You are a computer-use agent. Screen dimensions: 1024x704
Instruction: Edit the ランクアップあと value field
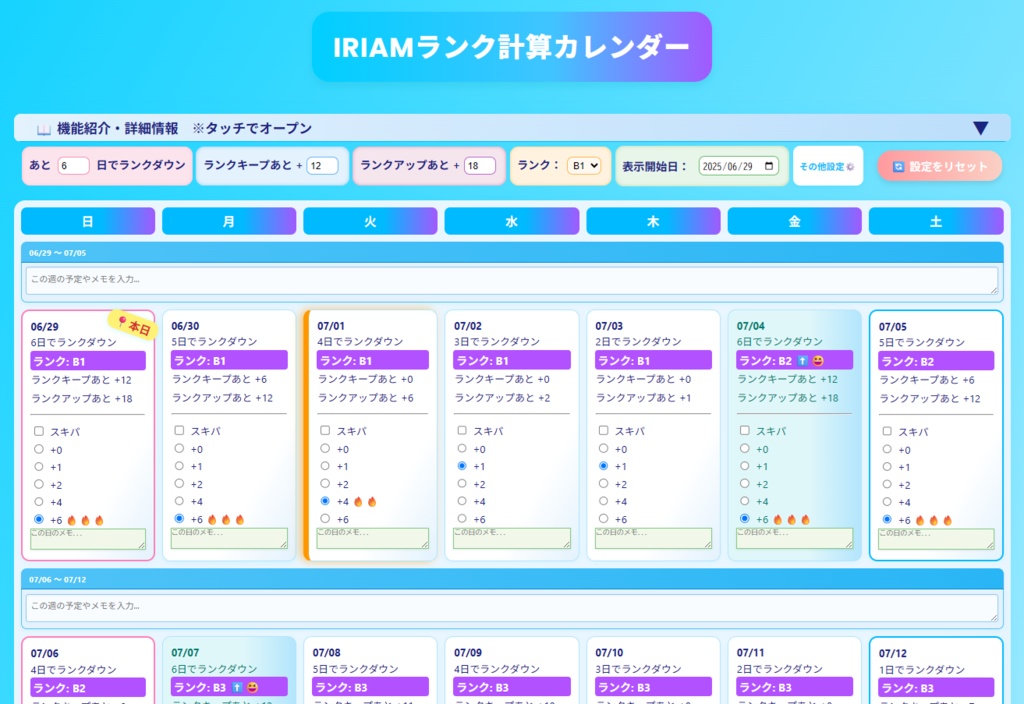click(x=480, y=166)
